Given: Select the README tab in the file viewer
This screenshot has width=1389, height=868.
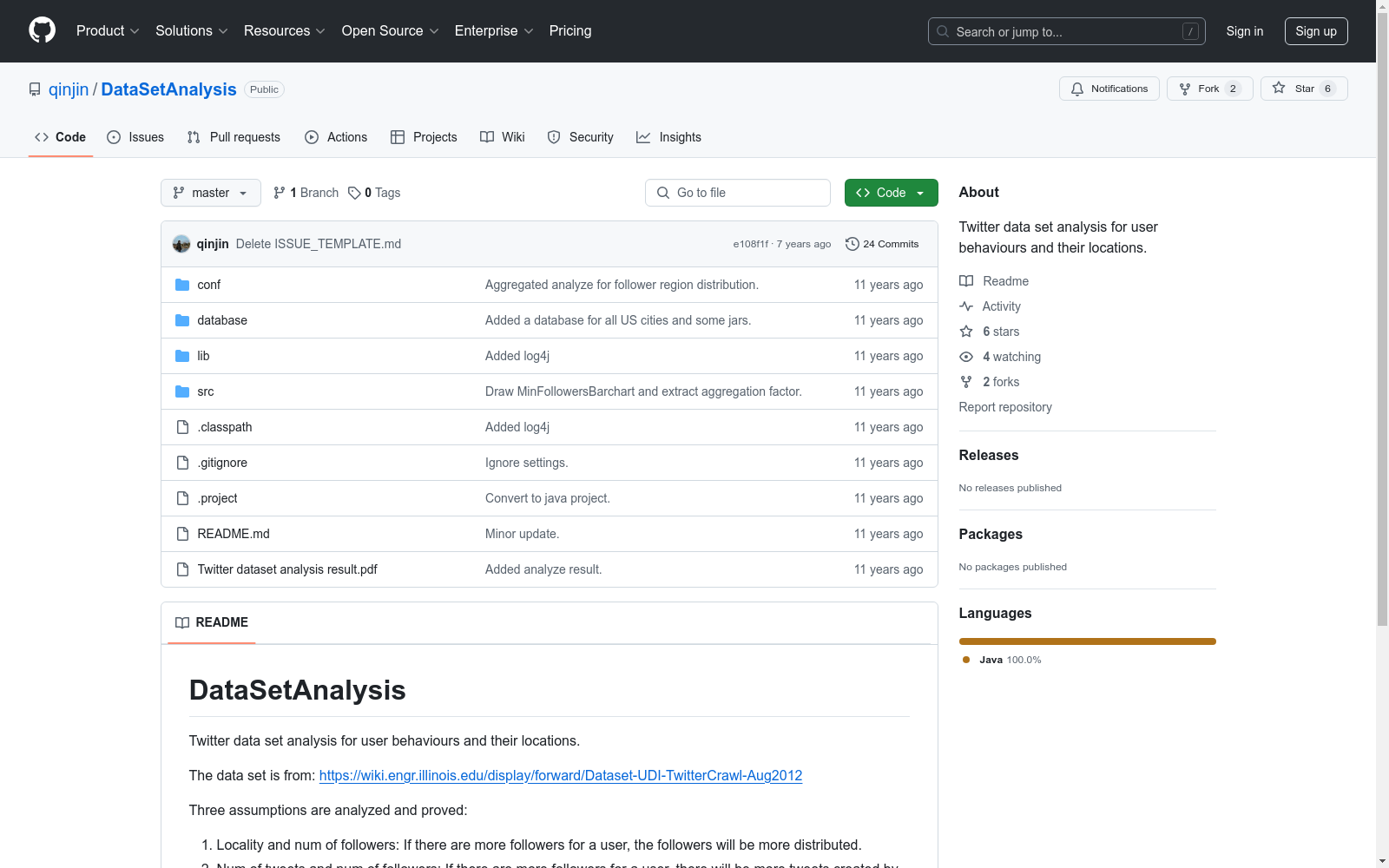Looking at the screenshot, I should pyautogui.click(x=212, y=622).
